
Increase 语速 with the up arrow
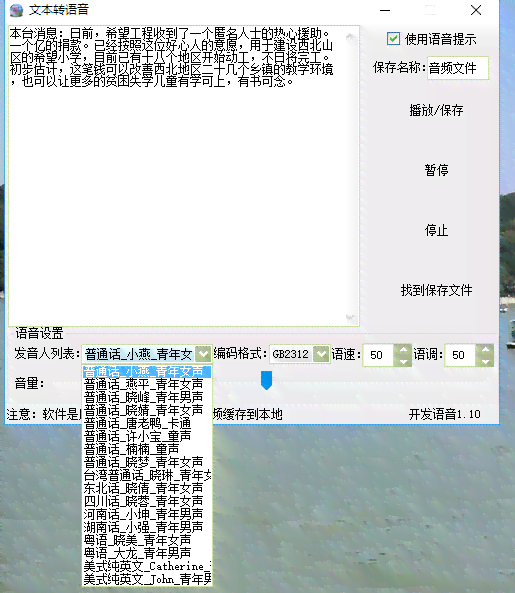point(403,349)
